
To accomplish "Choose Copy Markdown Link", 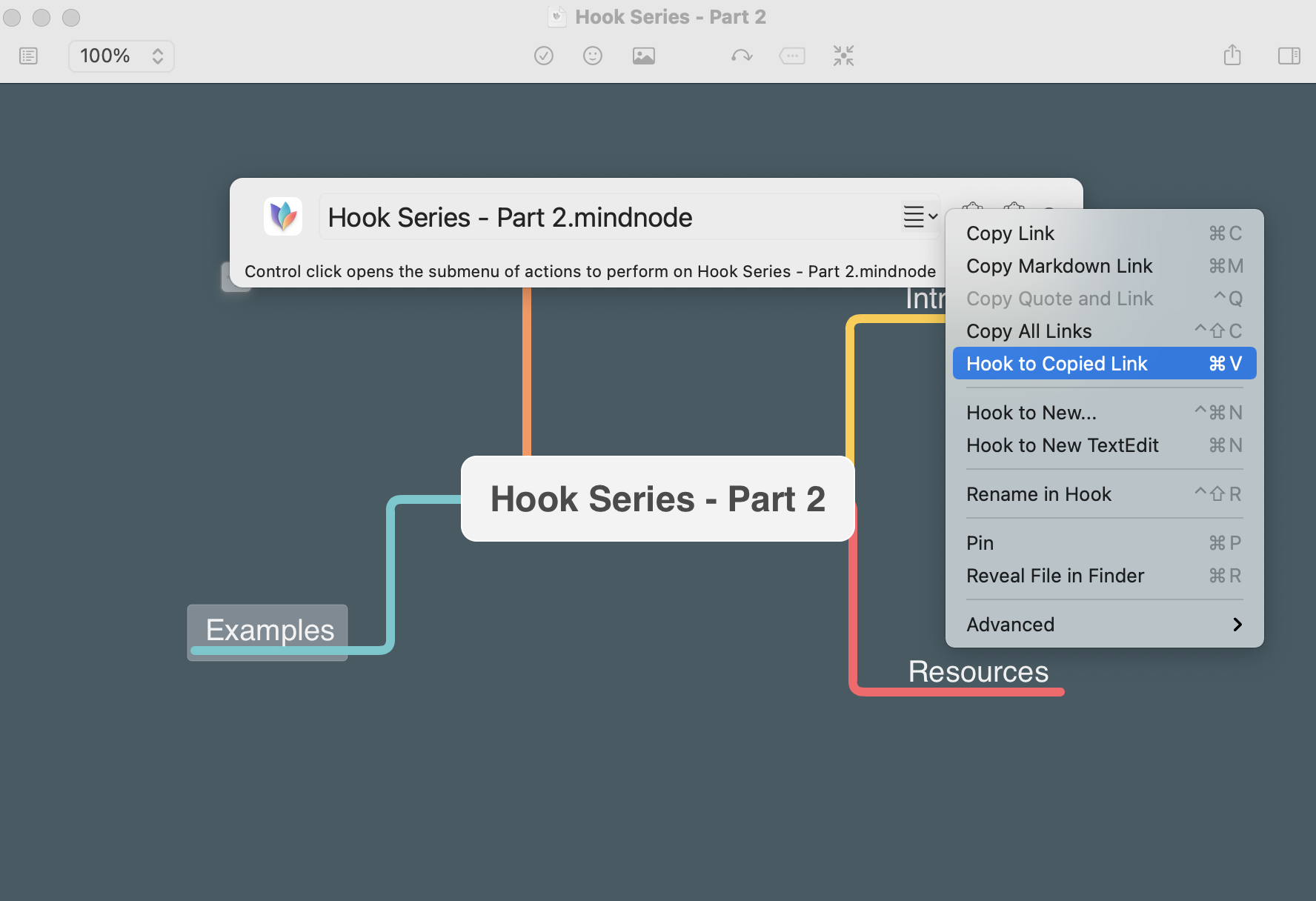I will click(x=1104, y=266).
